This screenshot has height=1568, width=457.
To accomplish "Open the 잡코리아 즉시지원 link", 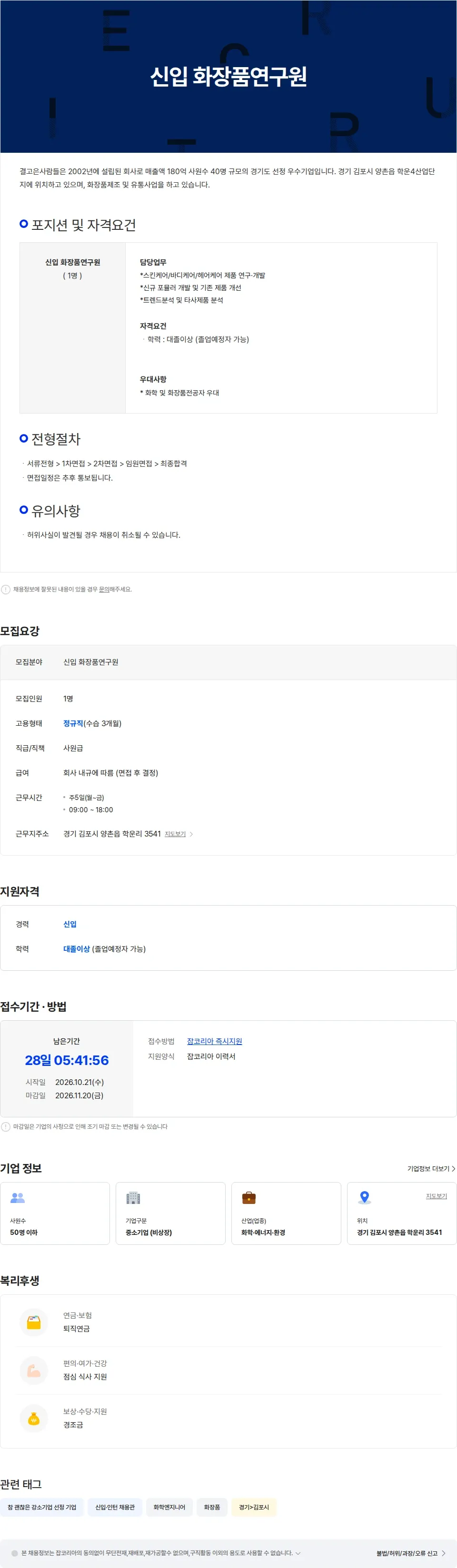I will coord(214,1041).
